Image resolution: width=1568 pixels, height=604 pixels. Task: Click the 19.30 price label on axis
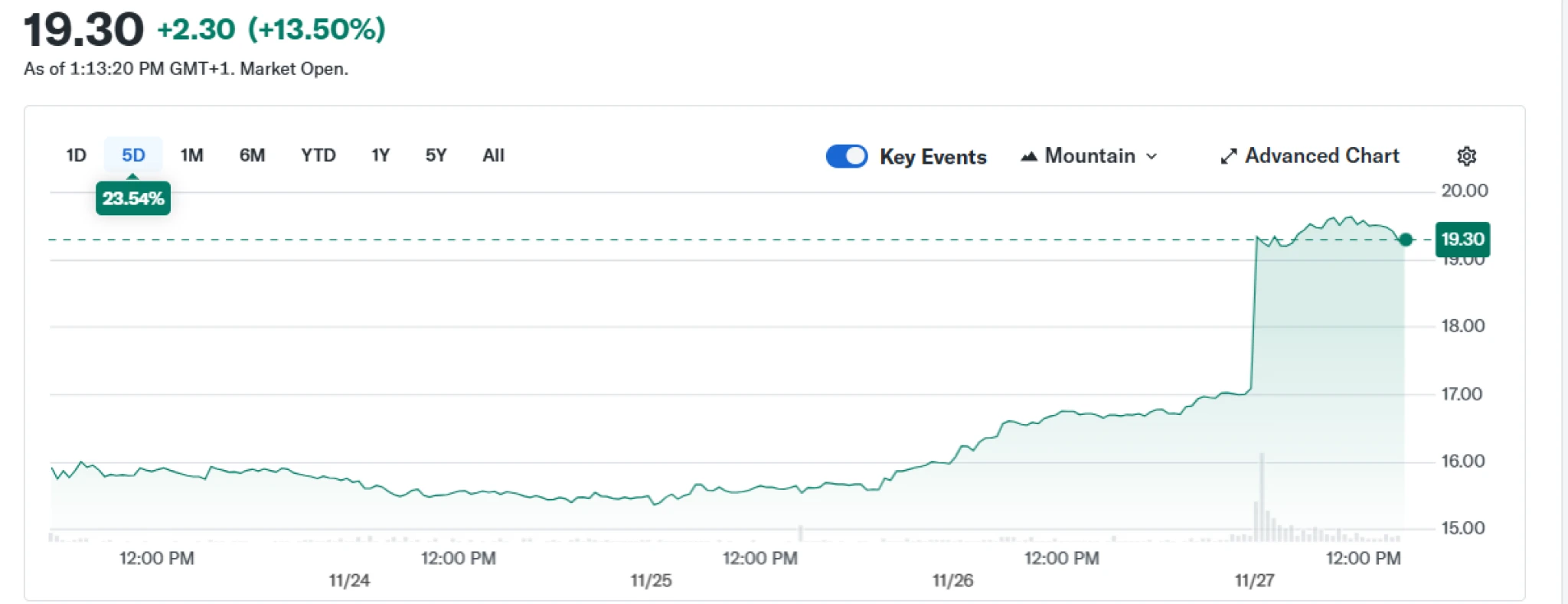point(1462,239)
